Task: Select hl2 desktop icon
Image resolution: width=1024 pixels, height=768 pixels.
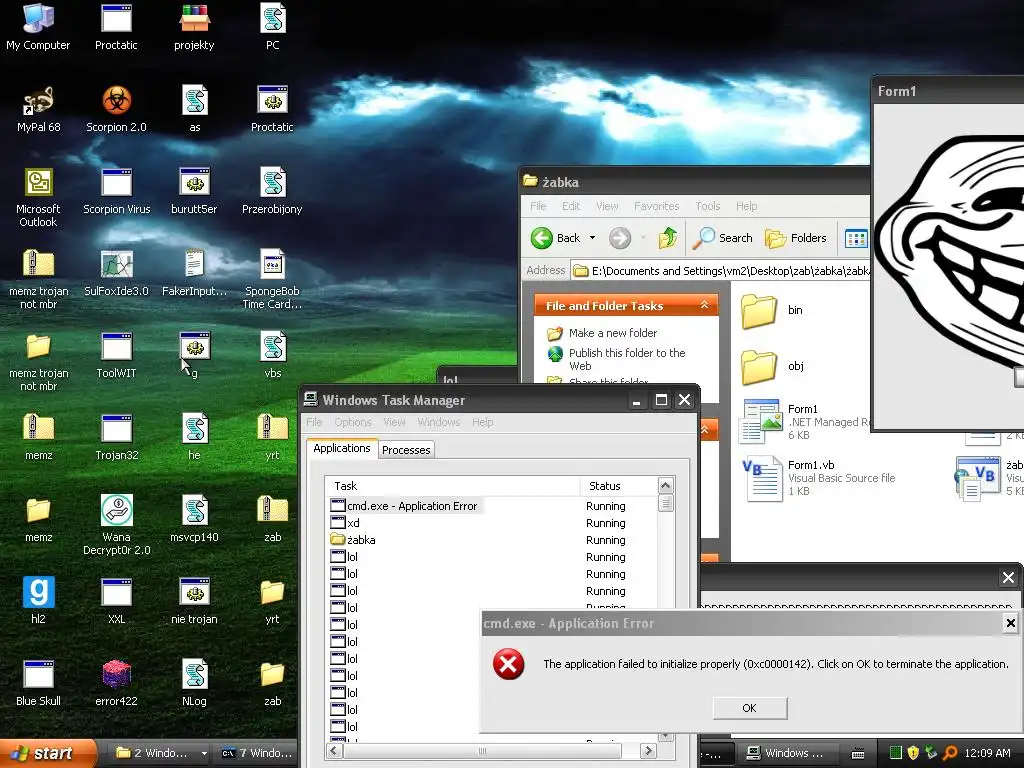Action: coord(39,600)
